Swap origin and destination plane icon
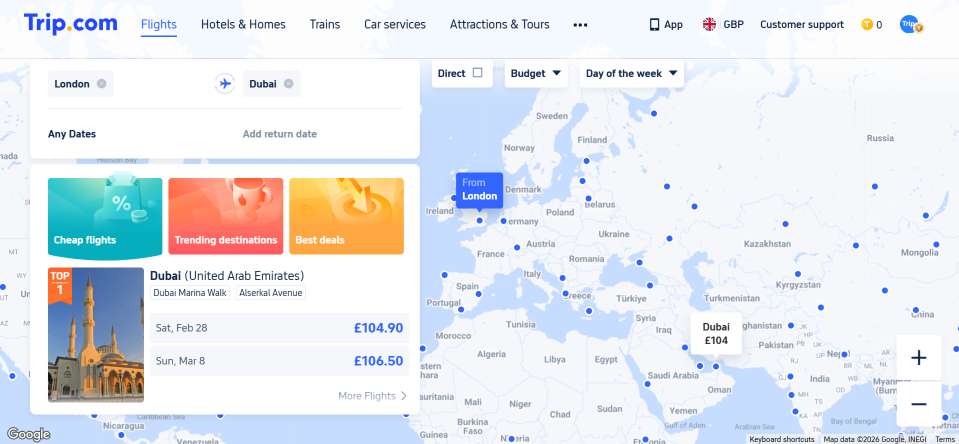This screenshot has height=444, width=959. [225, 84]
